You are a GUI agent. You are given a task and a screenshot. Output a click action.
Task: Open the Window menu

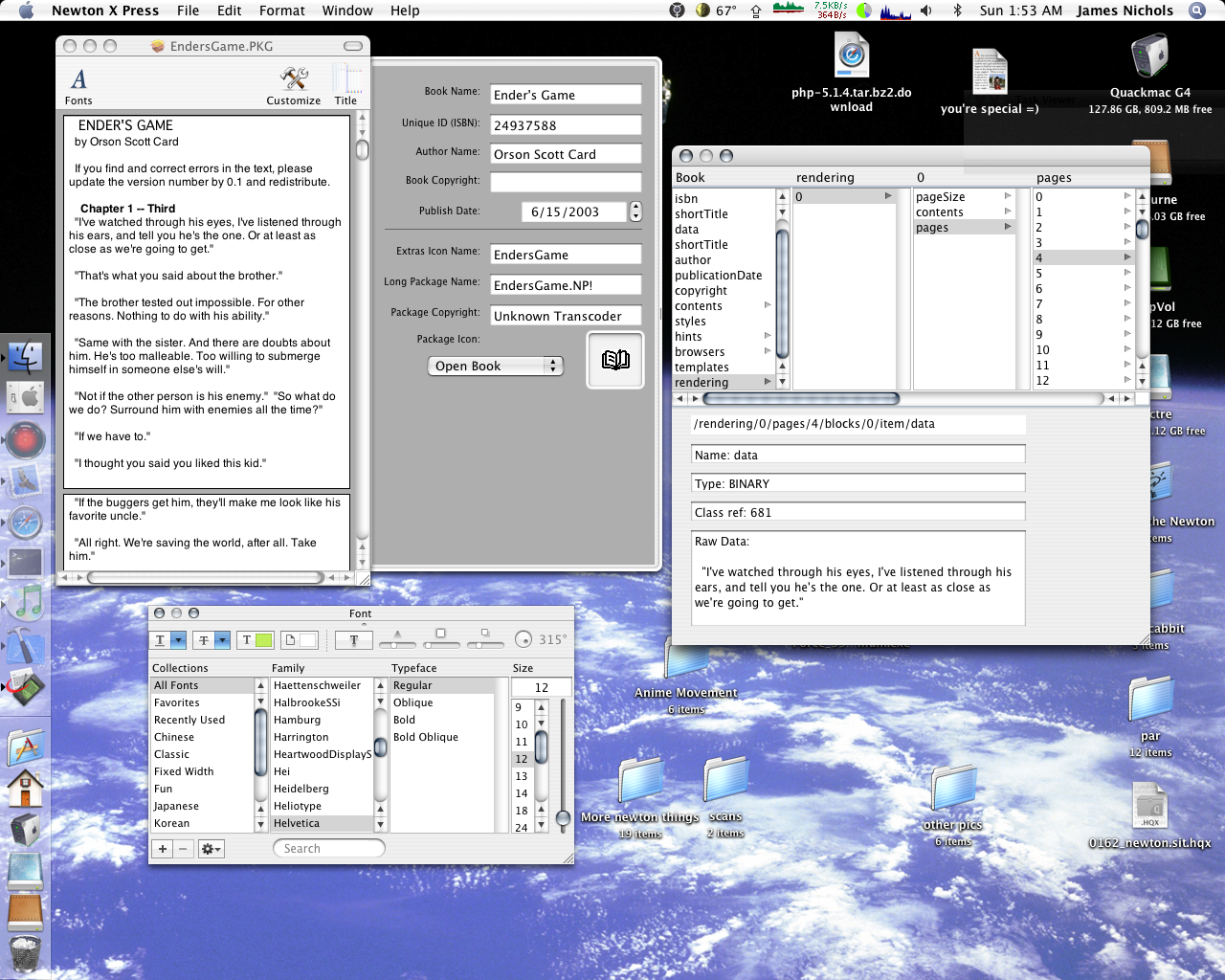coord(347,11)
